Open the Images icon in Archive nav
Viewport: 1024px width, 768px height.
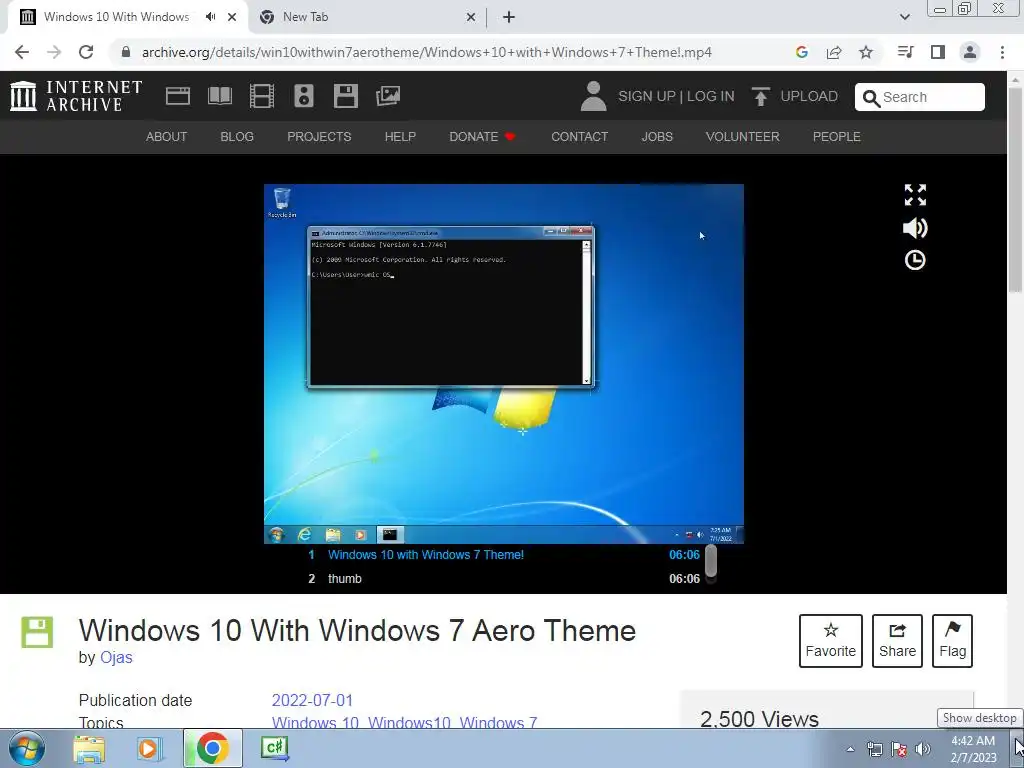tap(388, 96)
